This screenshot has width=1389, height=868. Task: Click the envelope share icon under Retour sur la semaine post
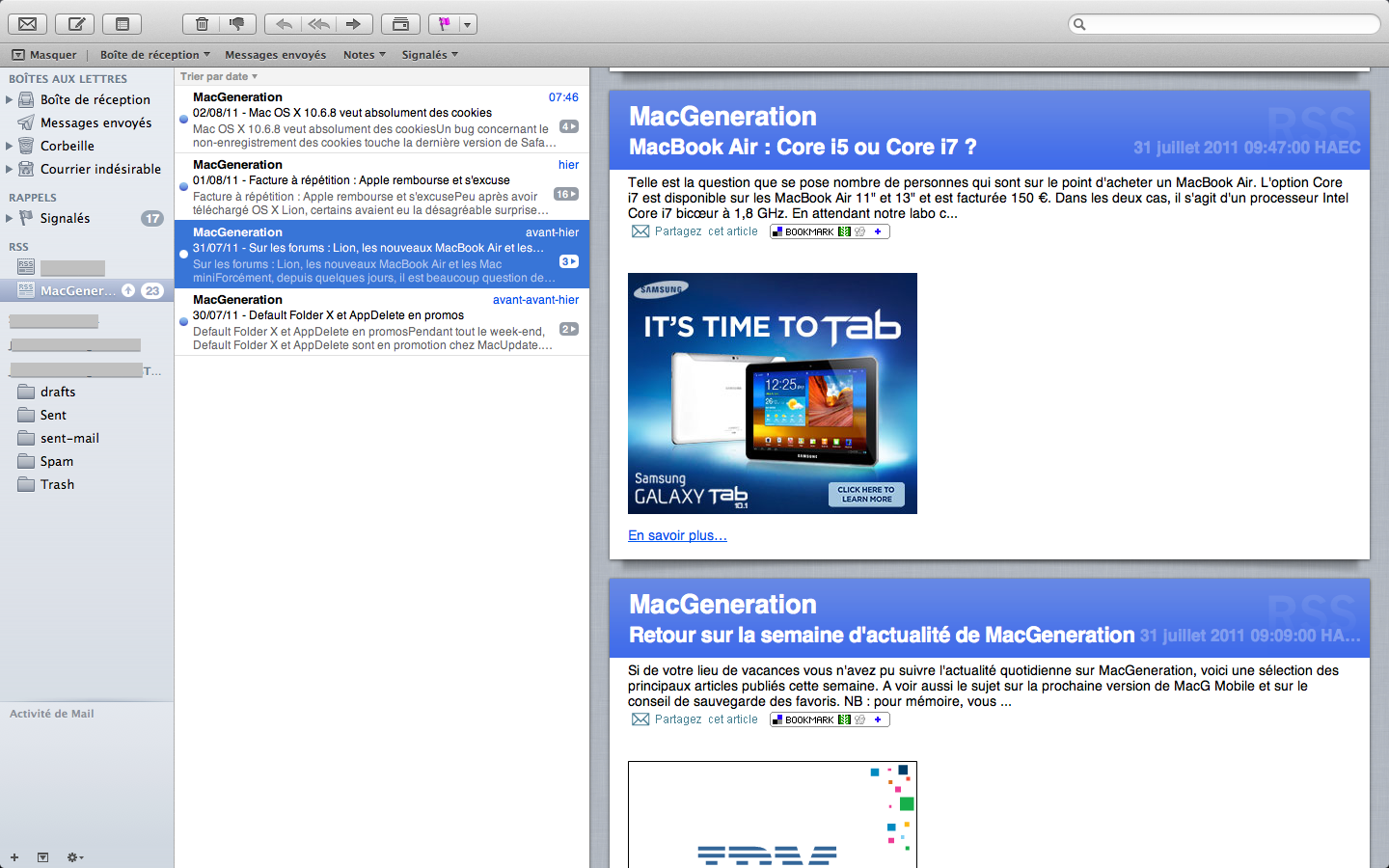click(640, 719)
